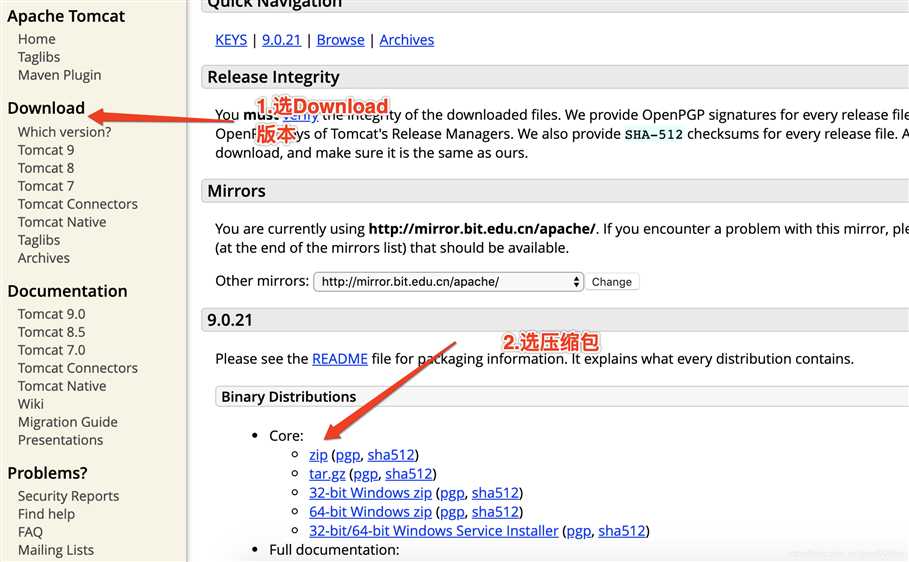Click Archives in quick navigation
The width and height of the screenshot is (909, 562).
[x=406, y=40]
